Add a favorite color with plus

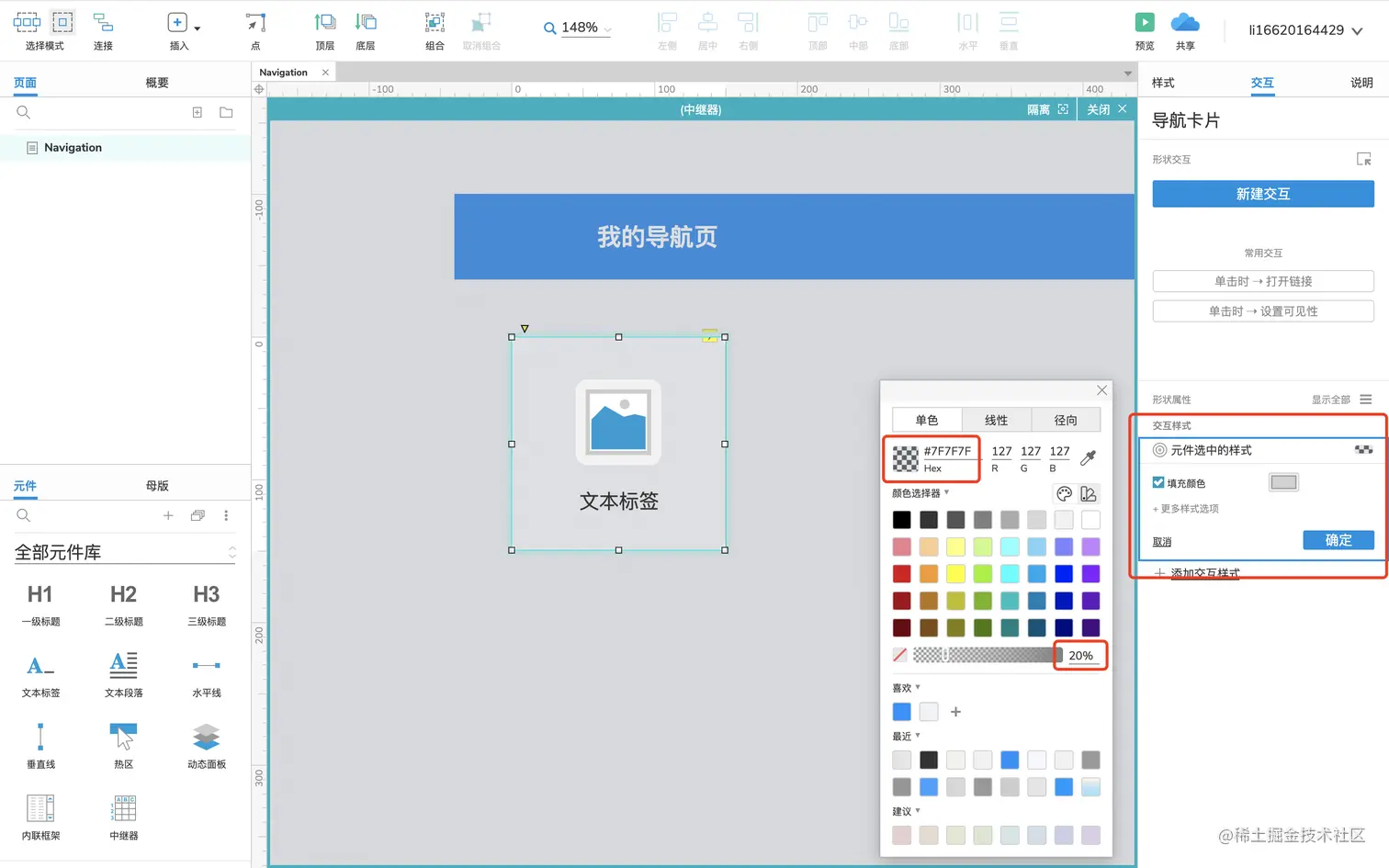pyautogui.click(x=955, y=712)
